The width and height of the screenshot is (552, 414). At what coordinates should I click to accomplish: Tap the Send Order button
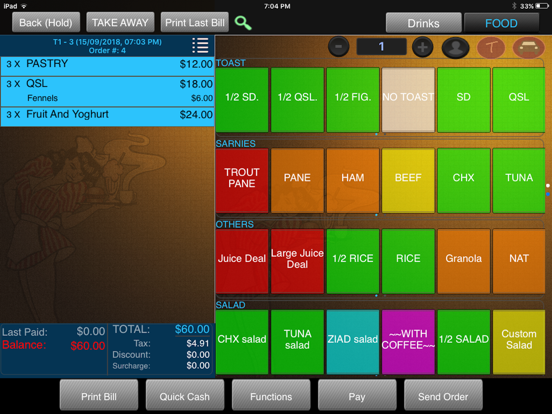click(x=443, y=396)
